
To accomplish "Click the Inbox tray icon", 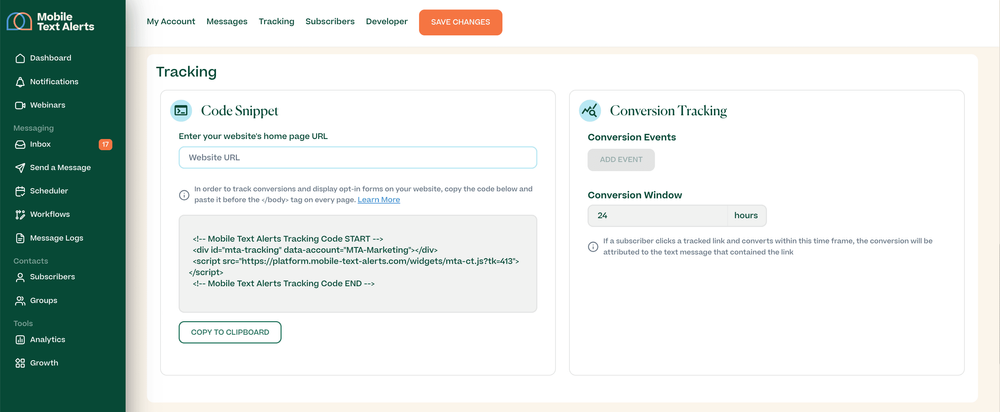I will (x=20, y=145).
